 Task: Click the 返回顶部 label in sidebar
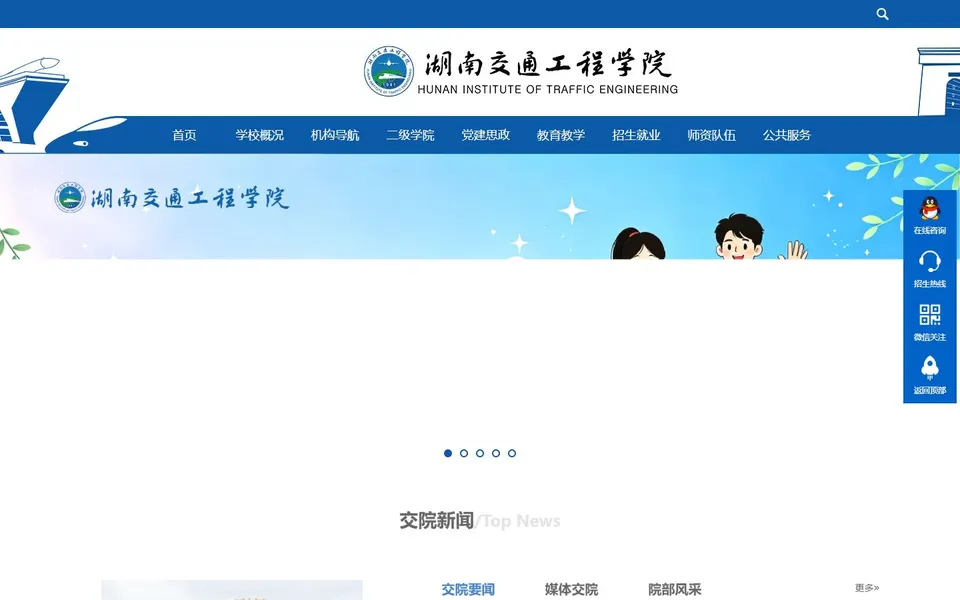click(929, 390)
